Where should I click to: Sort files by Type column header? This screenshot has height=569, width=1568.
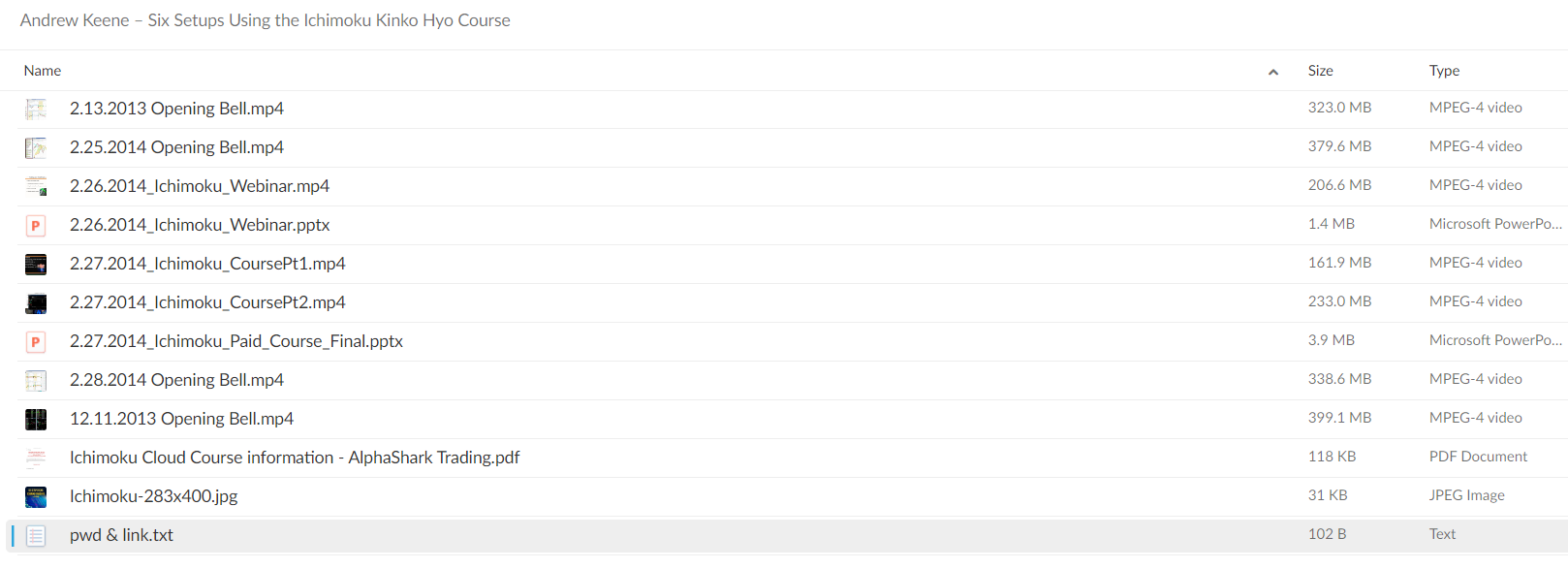1444,71
